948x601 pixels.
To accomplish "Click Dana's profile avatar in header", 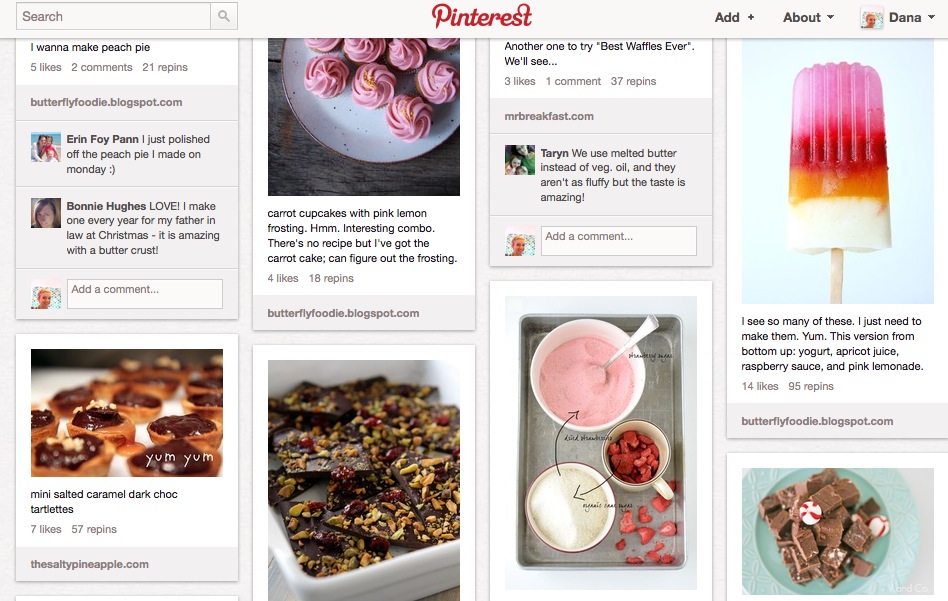I will 872,18.
